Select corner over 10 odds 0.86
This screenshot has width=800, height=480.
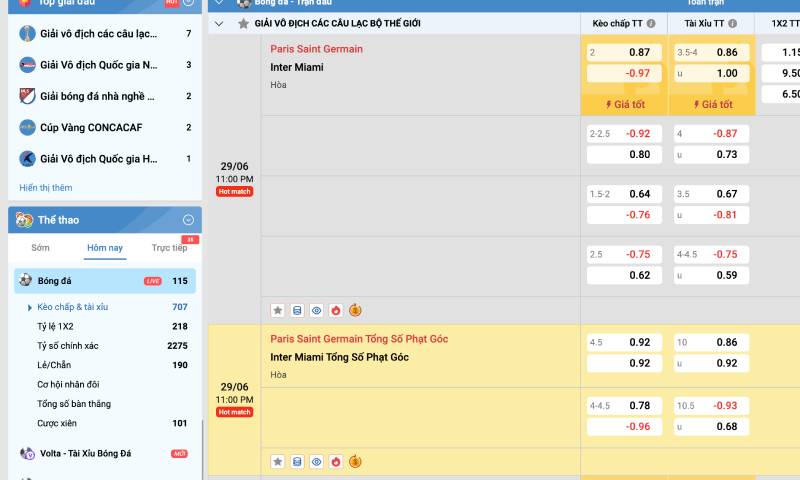pos(712,342)
